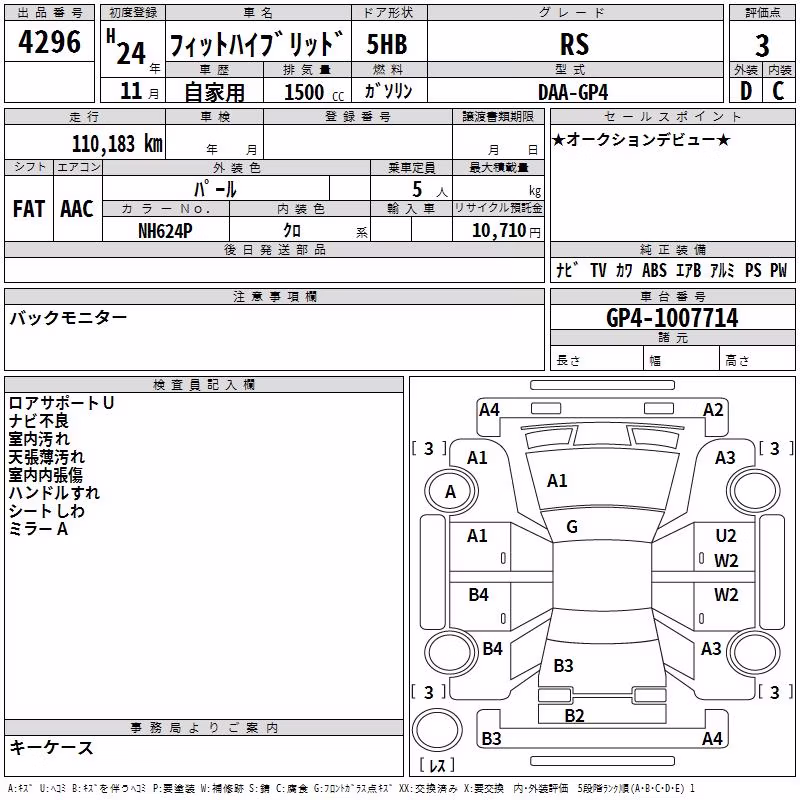Select the inspector note ロアサポートU
Image resolution: width=800 pixels, height=800 pixels.
click(61, 403)
